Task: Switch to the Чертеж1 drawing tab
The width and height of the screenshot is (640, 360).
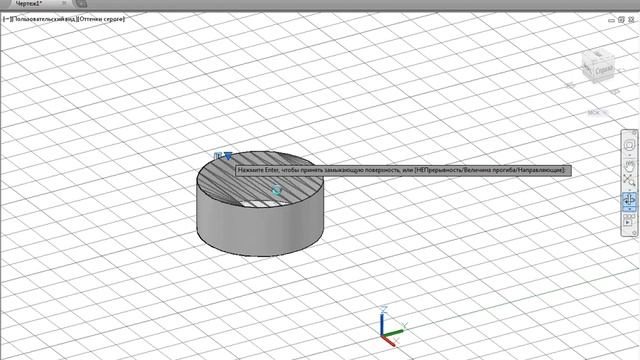Action: 29,3
